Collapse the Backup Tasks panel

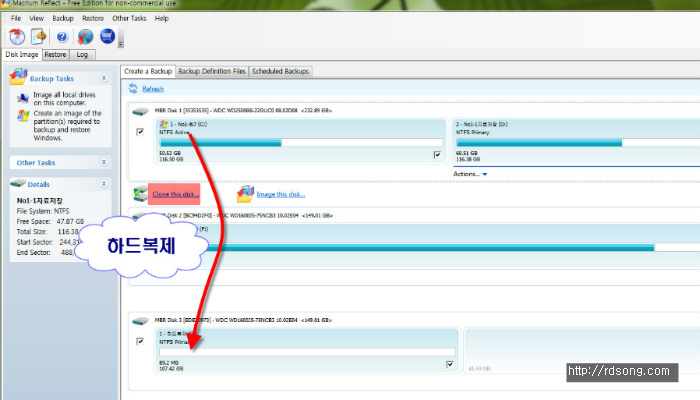104,77
